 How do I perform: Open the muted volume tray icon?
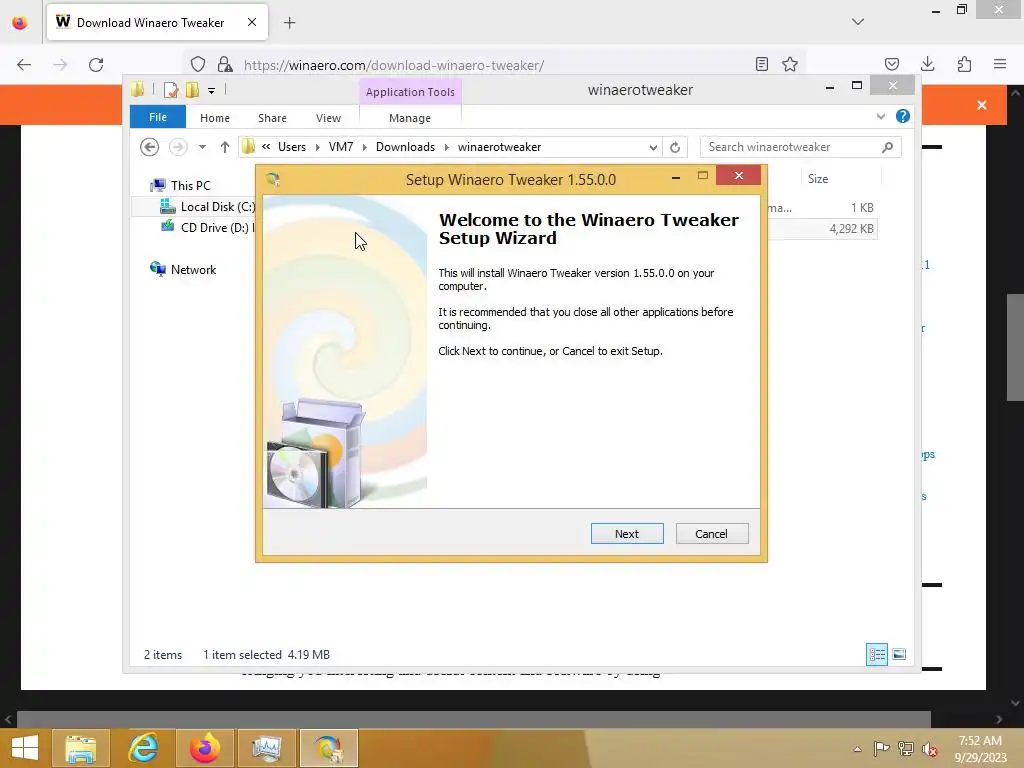point(929,748)
